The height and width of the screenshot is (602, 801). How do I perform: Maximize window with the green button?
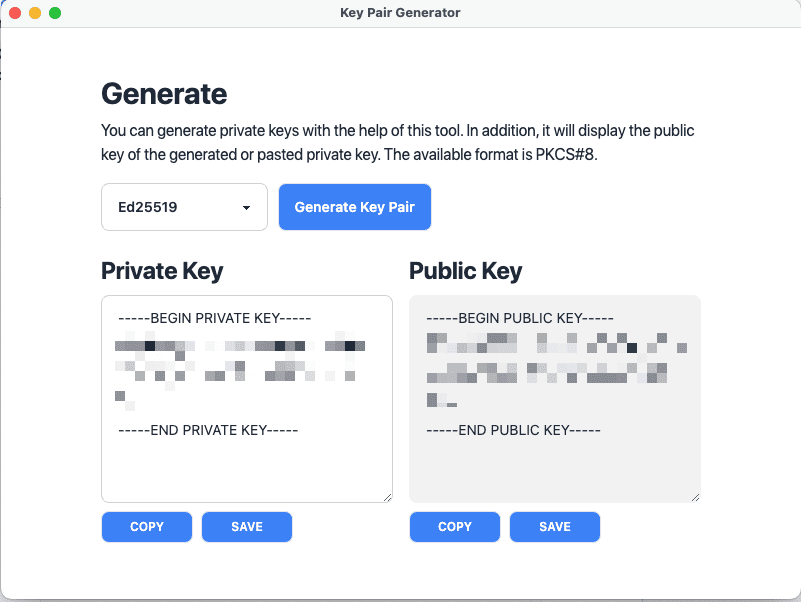(55, 13)
